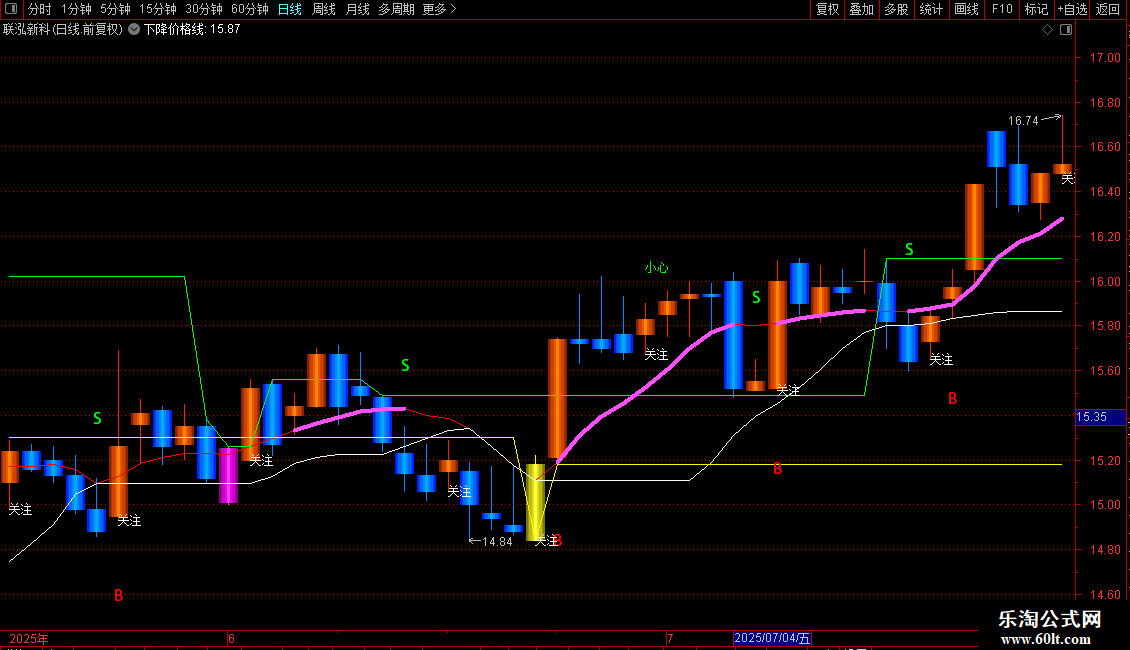Open F10 company information

pos(1002,9)
